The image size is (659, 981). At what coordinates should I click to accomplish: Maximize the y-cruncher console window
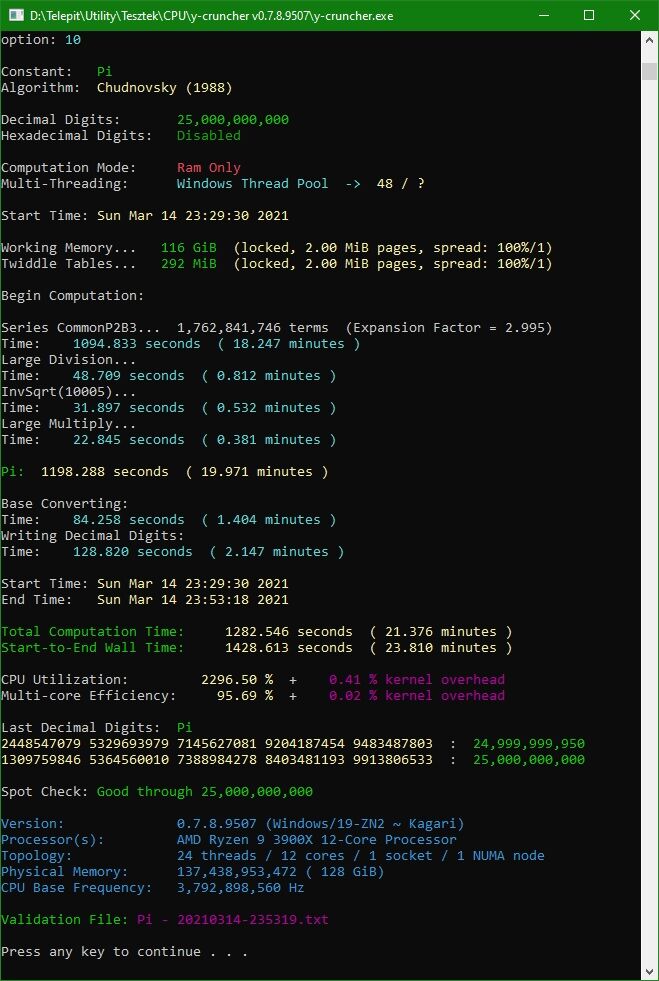tap(589, 16)
